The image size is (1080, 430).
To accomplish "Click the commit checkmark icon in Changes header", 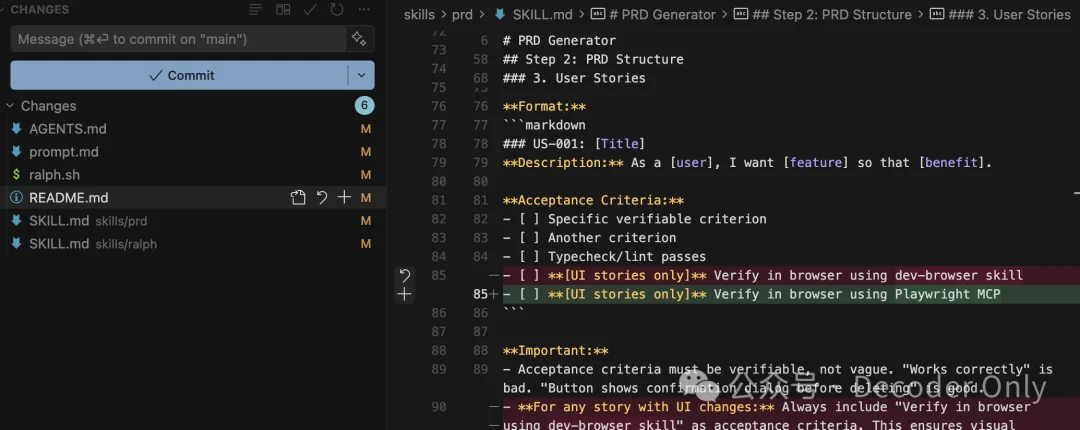I will pos(310,10).
